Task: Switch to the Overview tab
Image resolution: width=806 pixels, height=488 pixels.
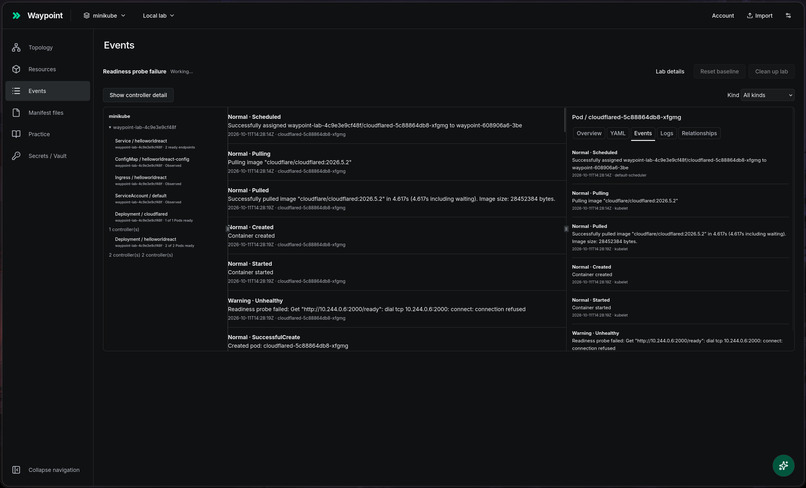Action: coord(589,133)
